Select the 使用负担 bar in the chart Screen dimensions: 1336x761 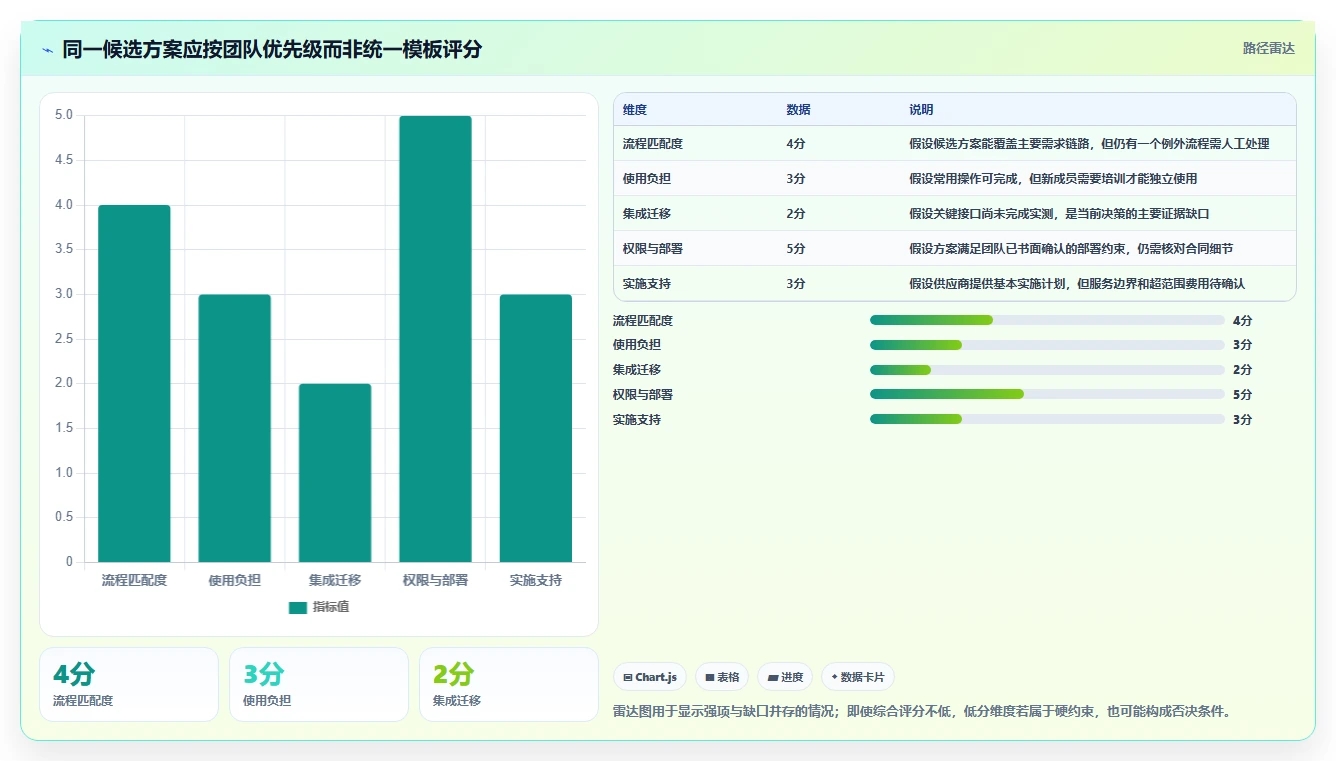235,428
